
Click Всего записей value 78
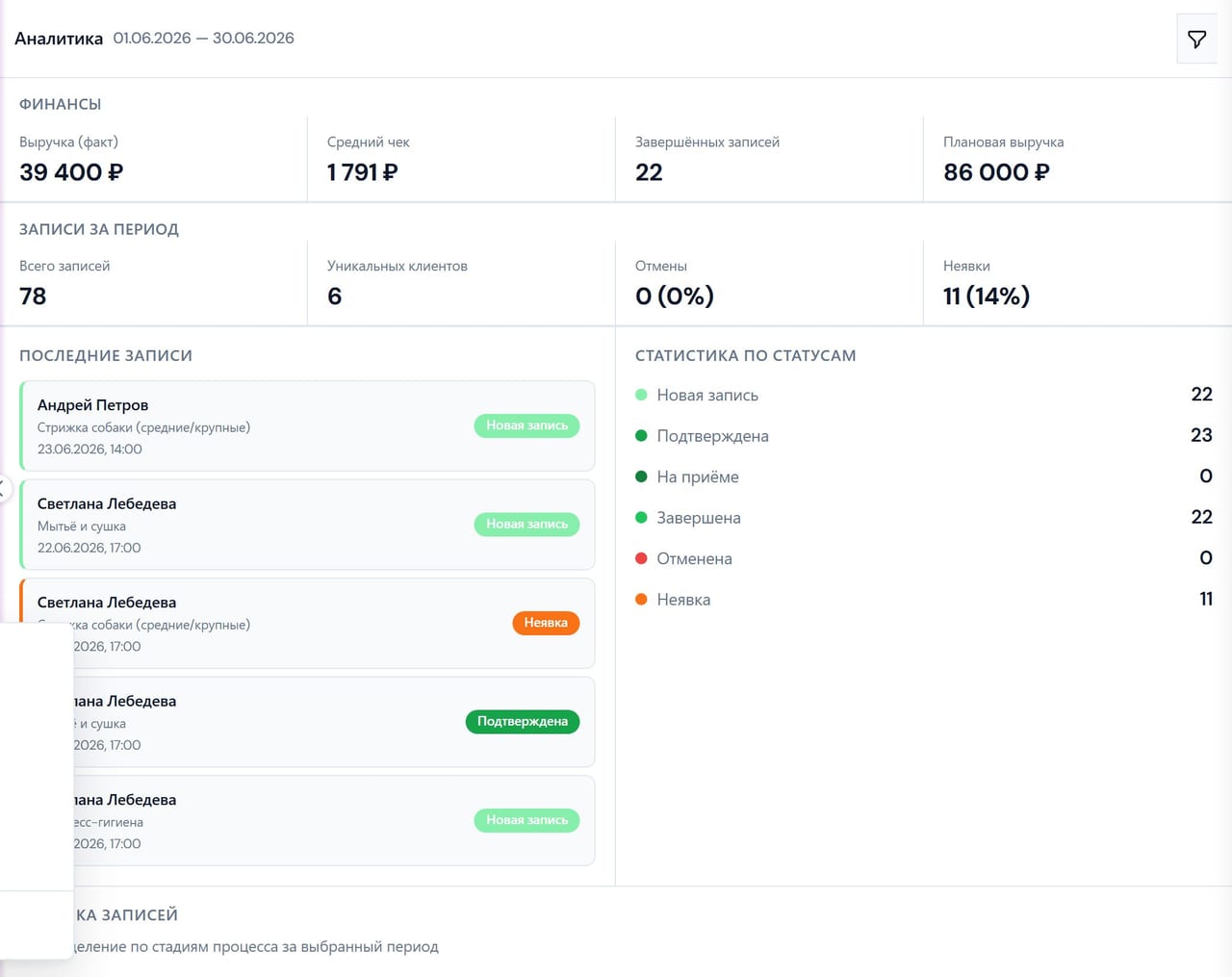[33, 296]
